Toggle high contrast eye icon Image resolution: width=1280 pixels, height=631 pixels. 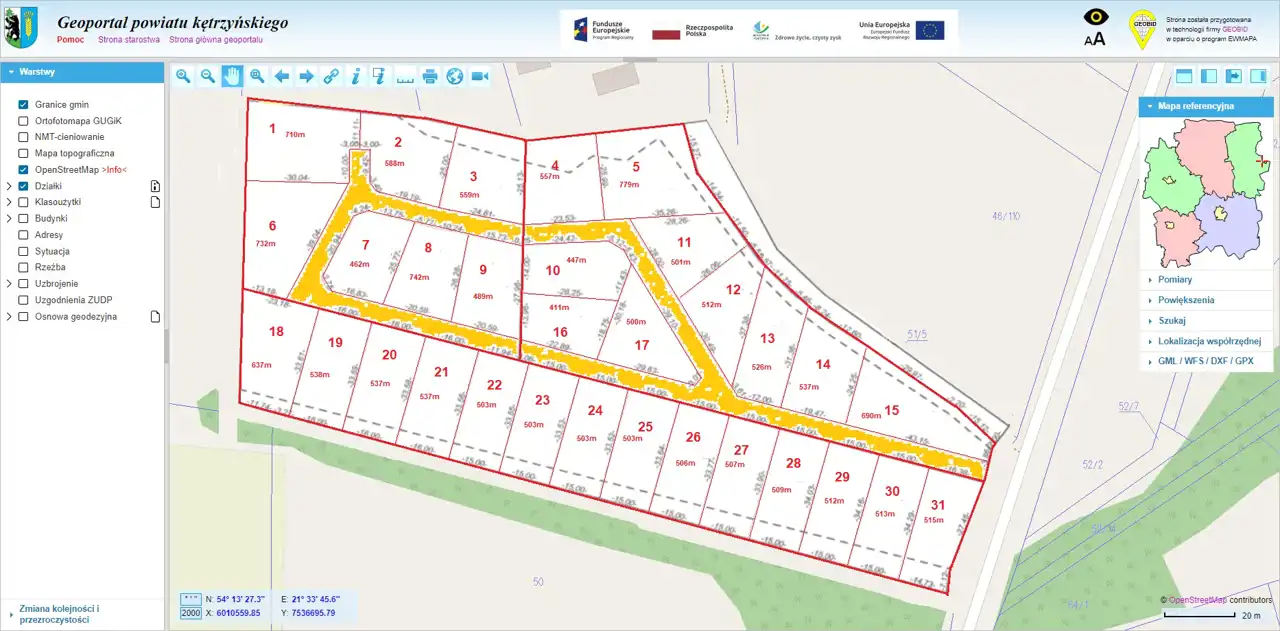(1096, 17)
